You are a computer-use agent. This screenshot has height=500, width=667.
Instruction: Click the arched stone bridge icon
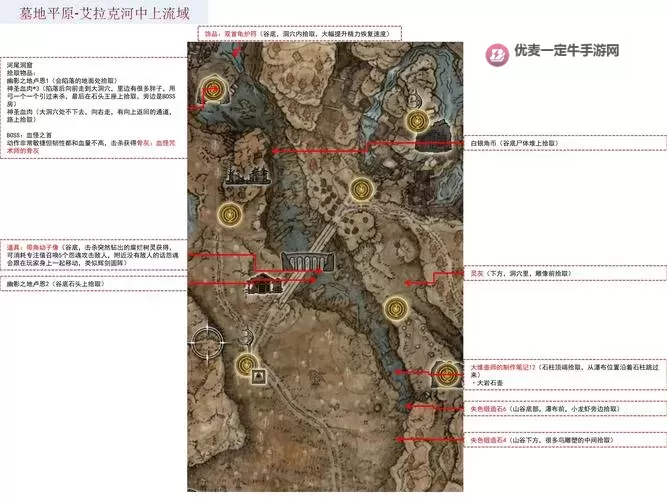pos(308,261)
